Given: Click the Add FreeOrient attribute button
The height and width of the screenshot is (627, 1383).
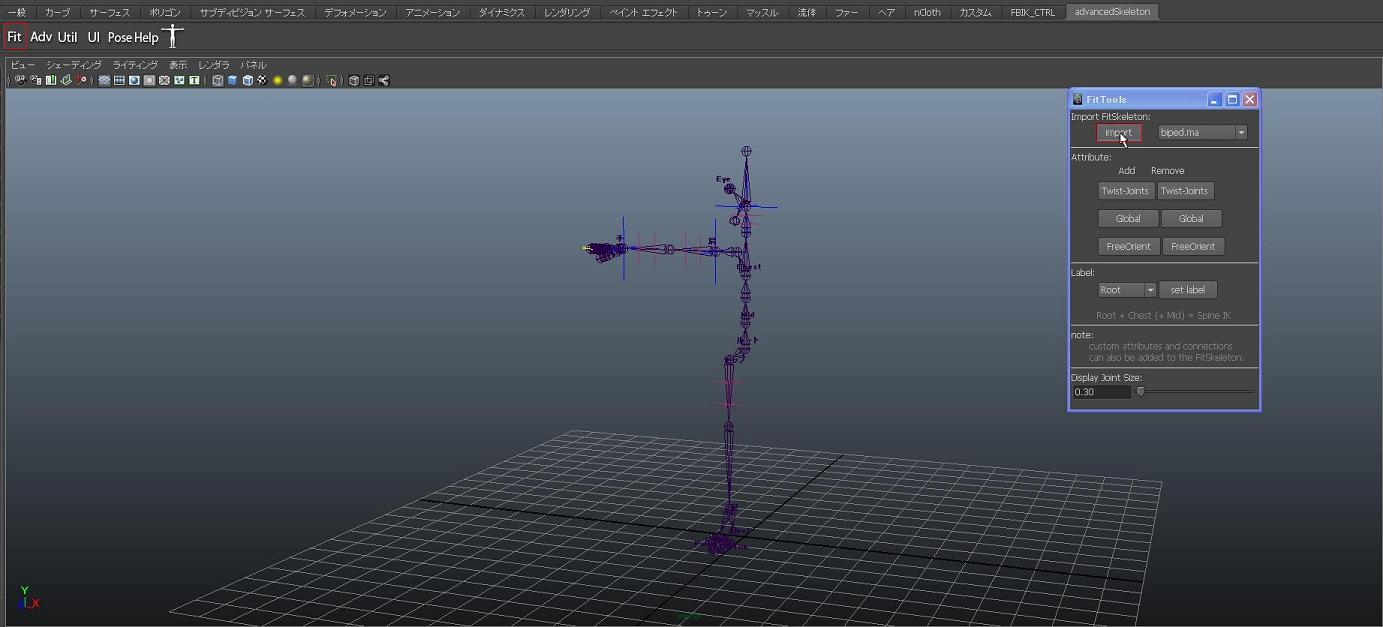Looking at the screenshot, I should pyautogui.click(x=1129, y=246).
